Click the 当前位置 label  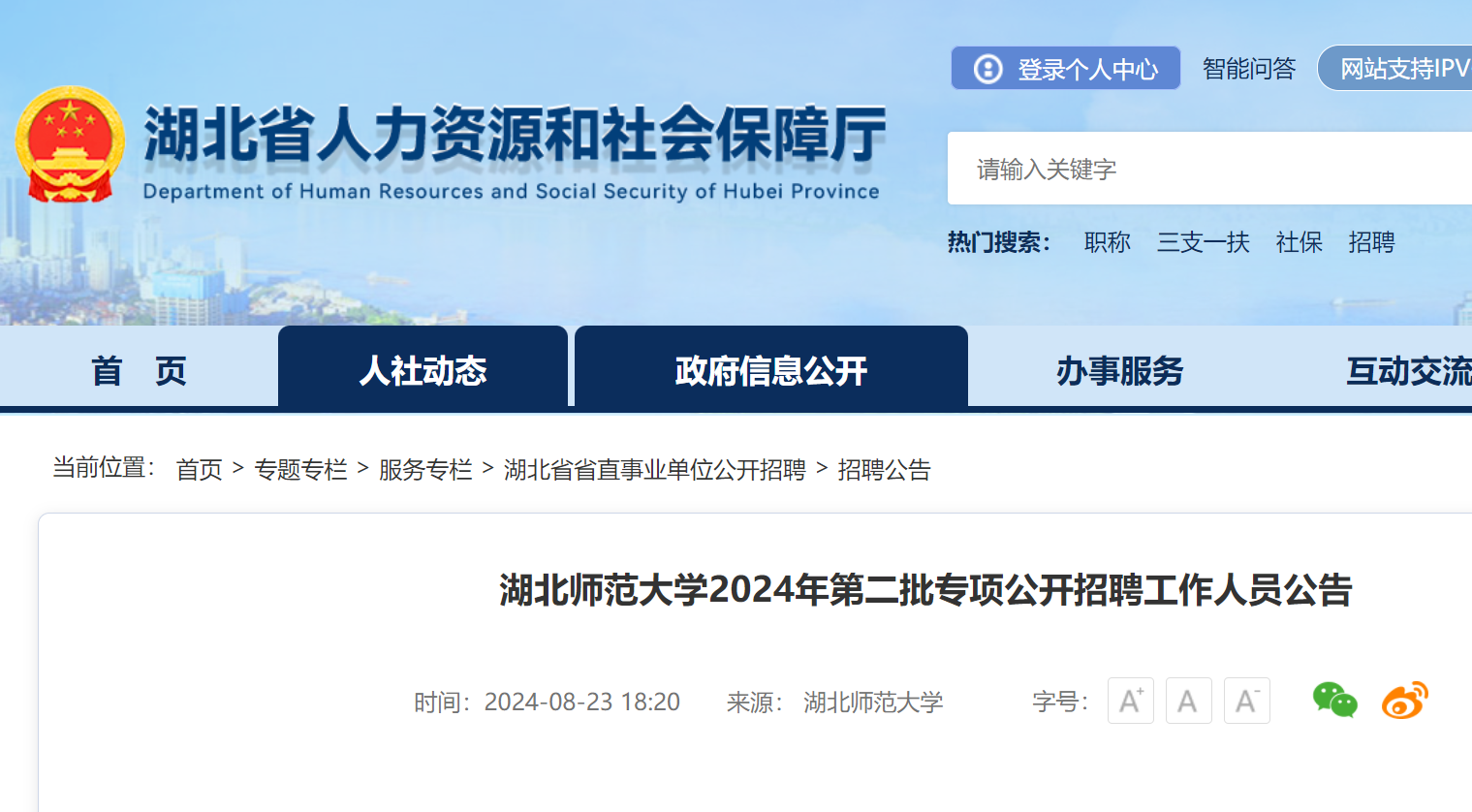104,468
